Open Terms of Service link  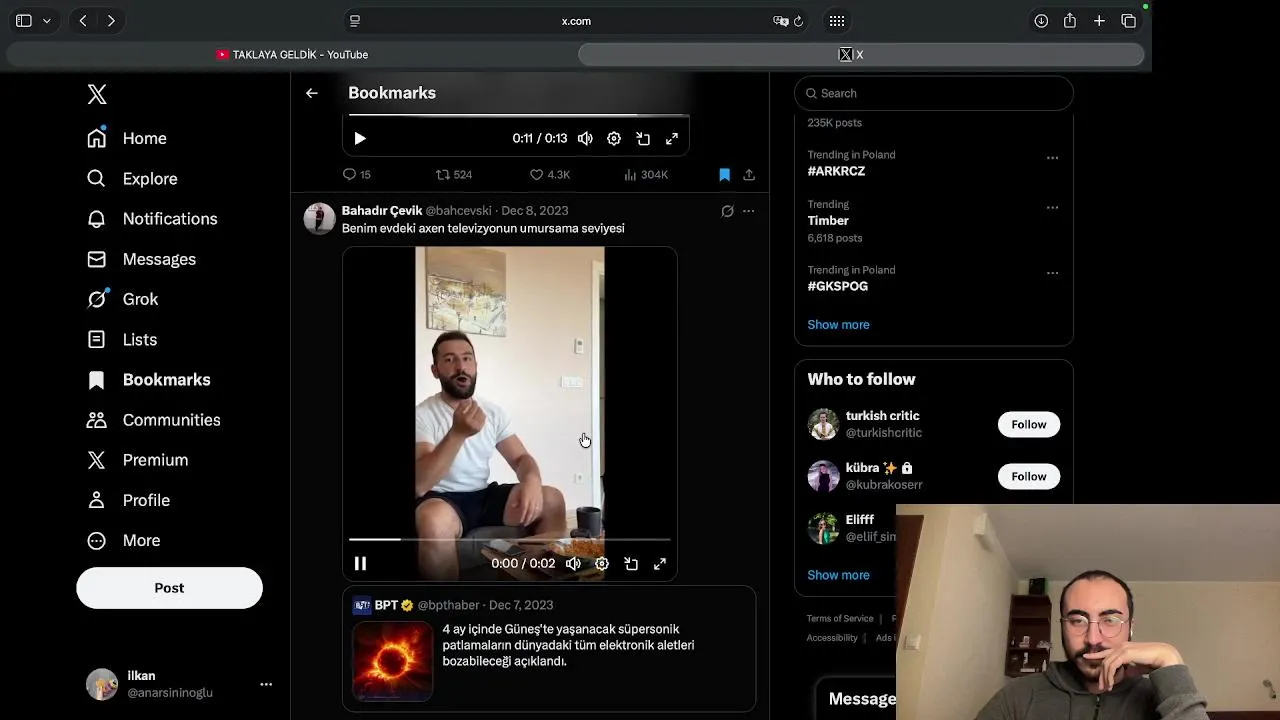tap(840, 618)
